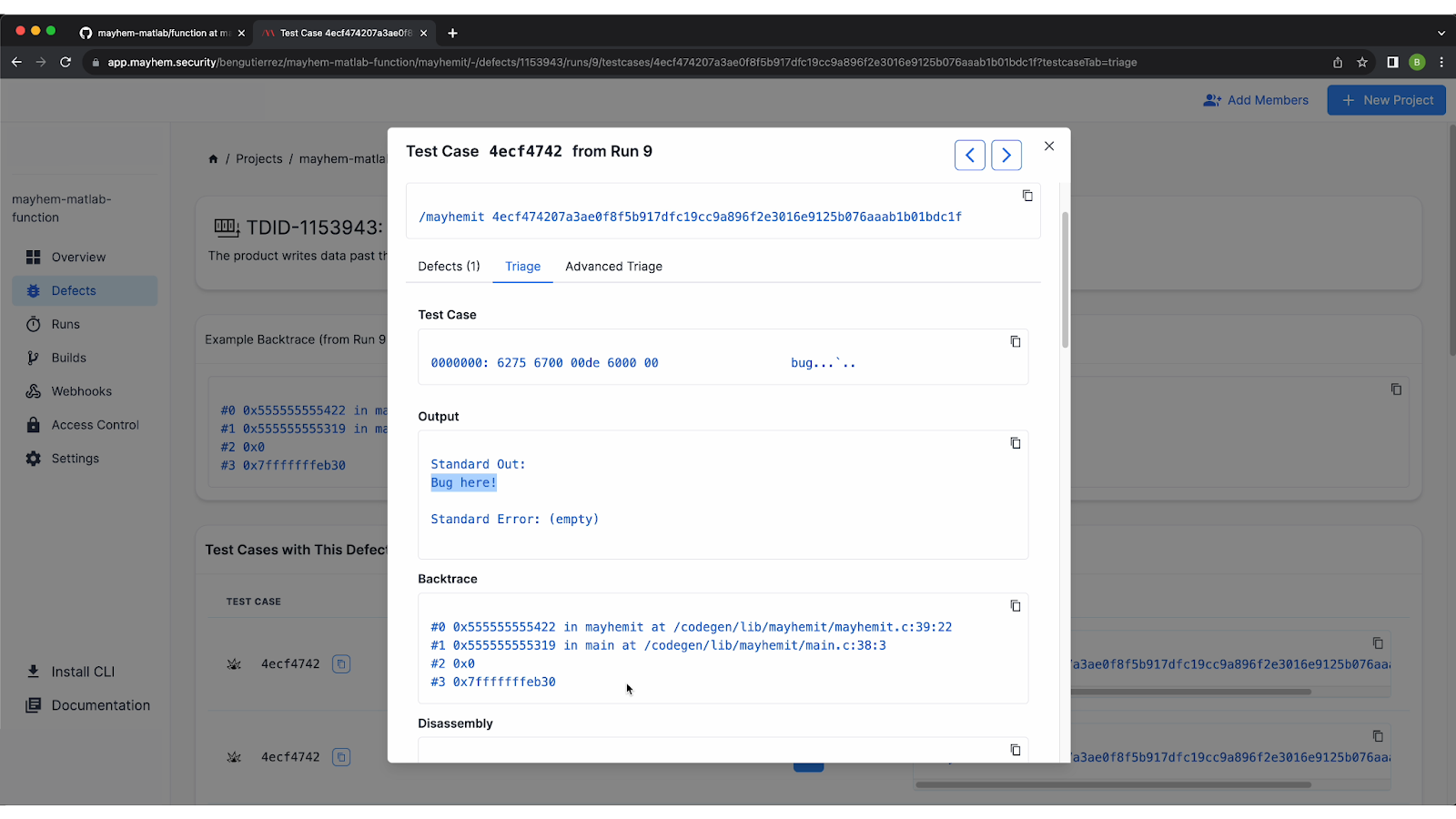Share the page from address bar
The image size is (1456, 819).
click(x=1338, y=62)
